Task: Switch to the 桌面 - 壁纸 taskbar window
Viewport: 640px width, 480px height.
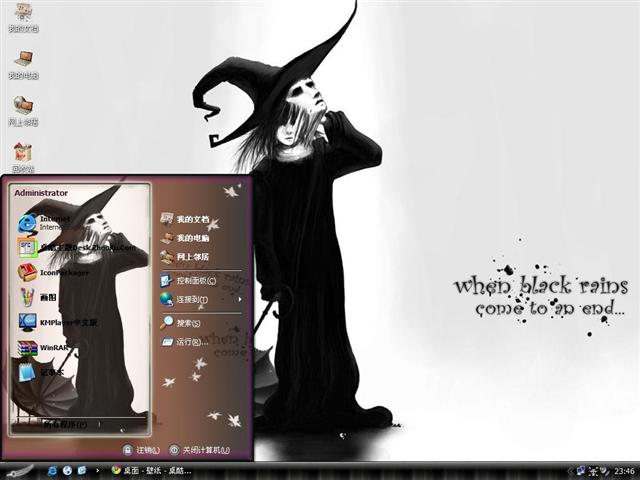Action: pos(151,471)
